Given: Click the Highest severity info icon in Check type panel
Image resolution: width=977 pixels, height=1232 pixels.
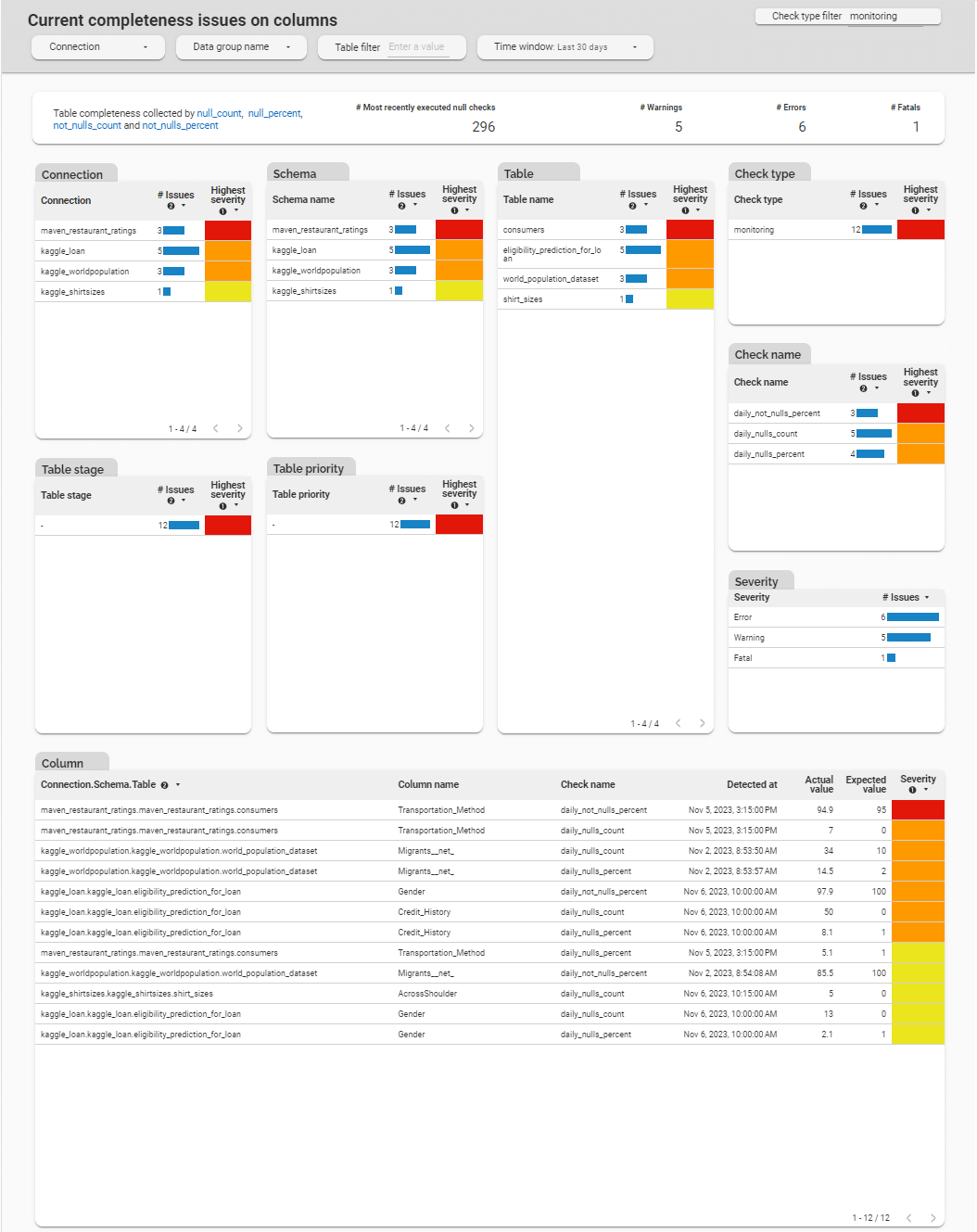Looking at the screenshot, I should (914, 210).
